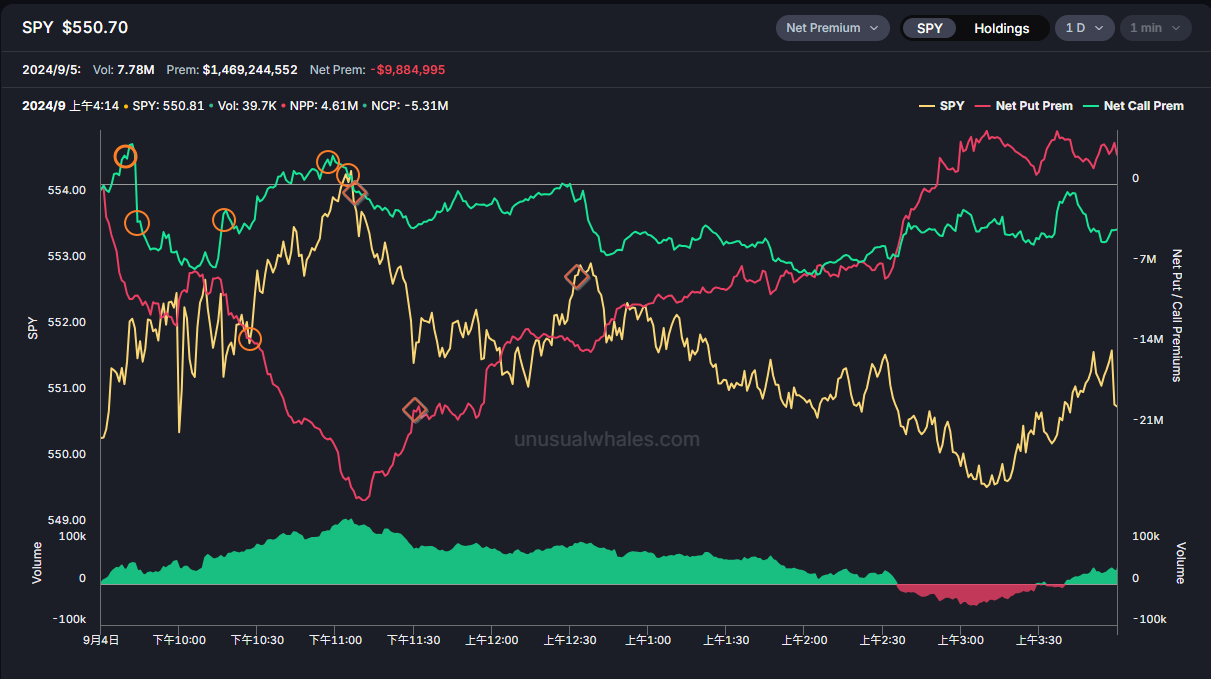This screenshot has height=679, width=1211.
Task: Click orange circle at green line's first peak
Action: coord(125,156)
